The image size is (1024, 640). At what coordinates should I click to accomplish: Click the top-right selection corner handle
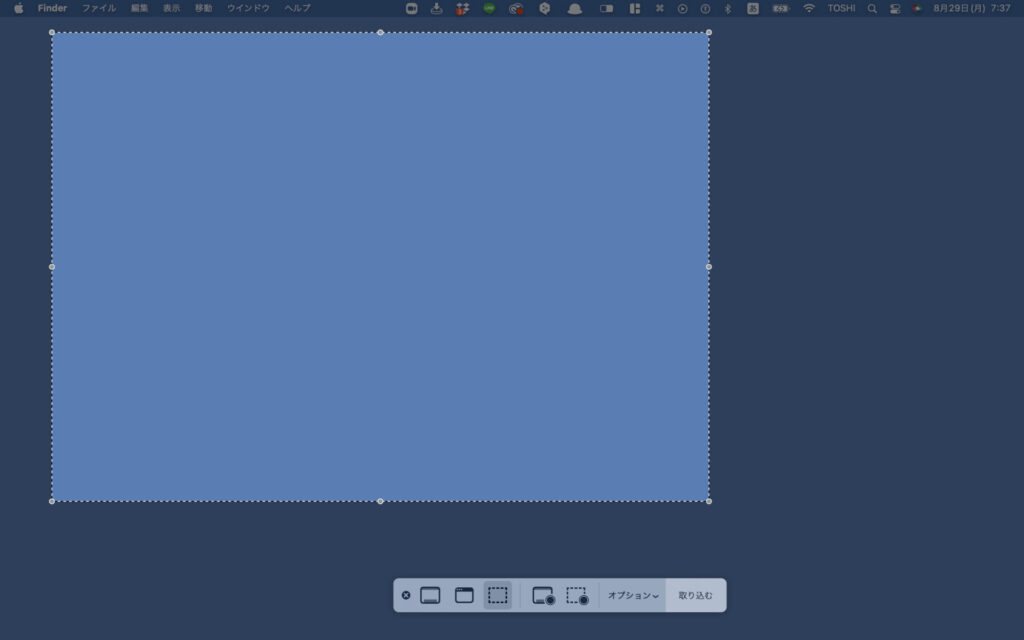point(709,32)
